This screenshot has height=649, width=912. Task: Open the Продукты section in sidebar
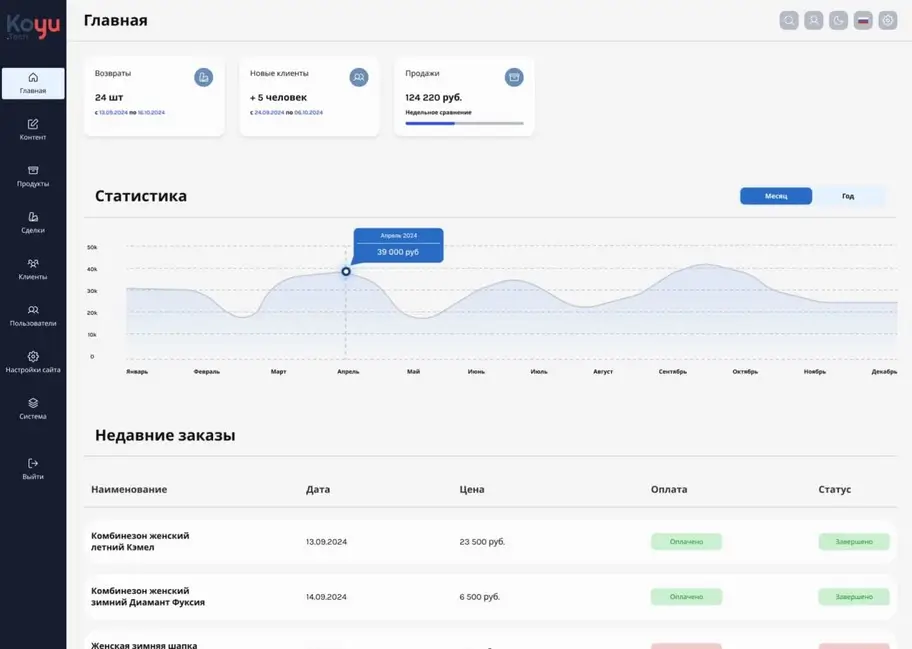(x=33, y=176)
